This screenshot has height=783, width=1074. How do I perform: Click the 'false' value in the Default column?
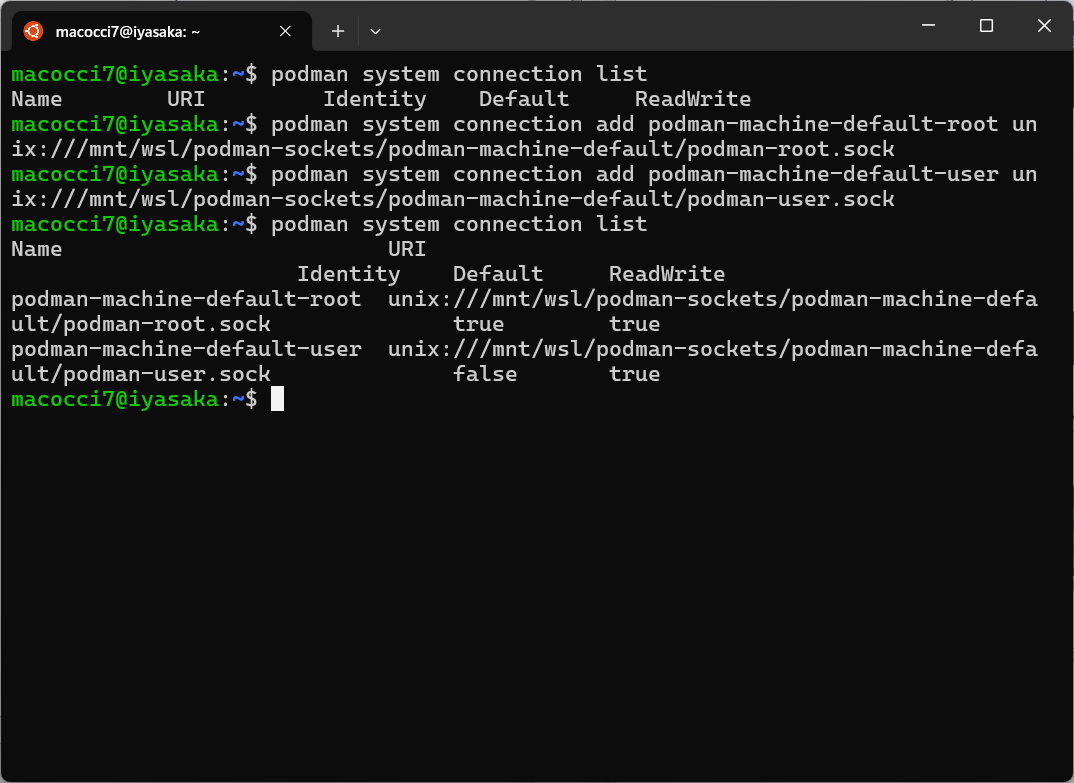(485, 374)
